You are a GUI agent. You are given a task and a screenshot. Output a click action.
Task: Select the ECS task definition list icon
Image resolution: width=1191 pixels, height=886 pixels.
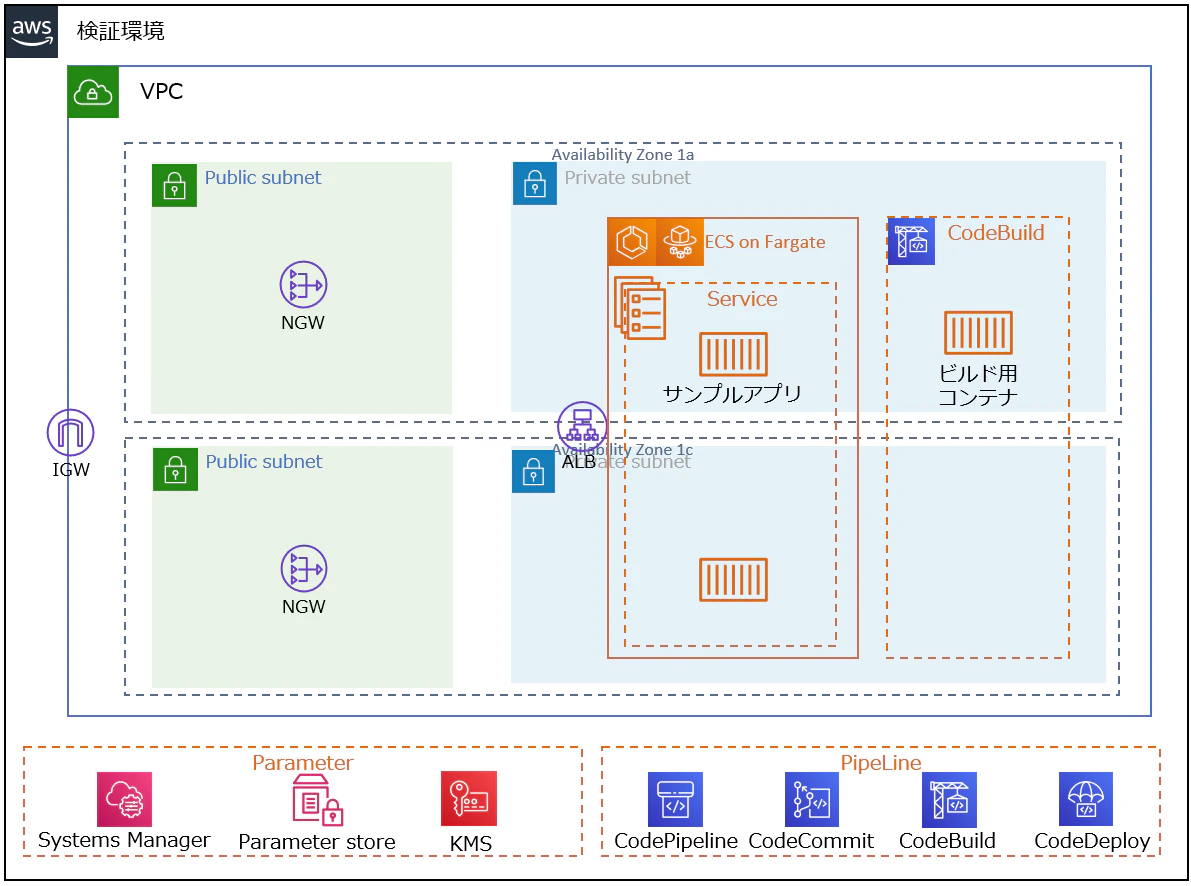pyautogui.click(x=640, y=308)
